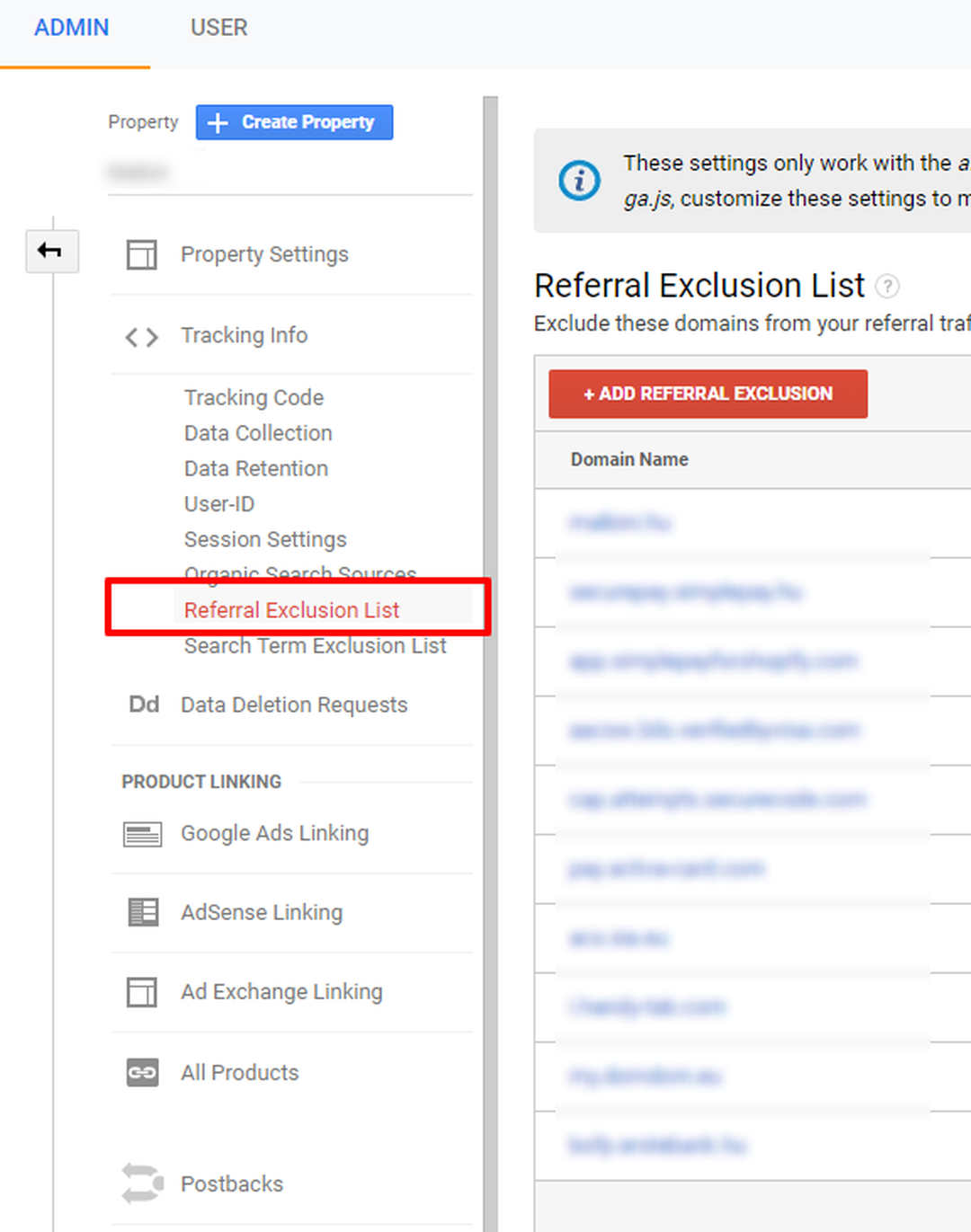The height and width of the screenshot is (1232, 971).
Task: Click the Google Ads Linking icon
Action: 142,835
